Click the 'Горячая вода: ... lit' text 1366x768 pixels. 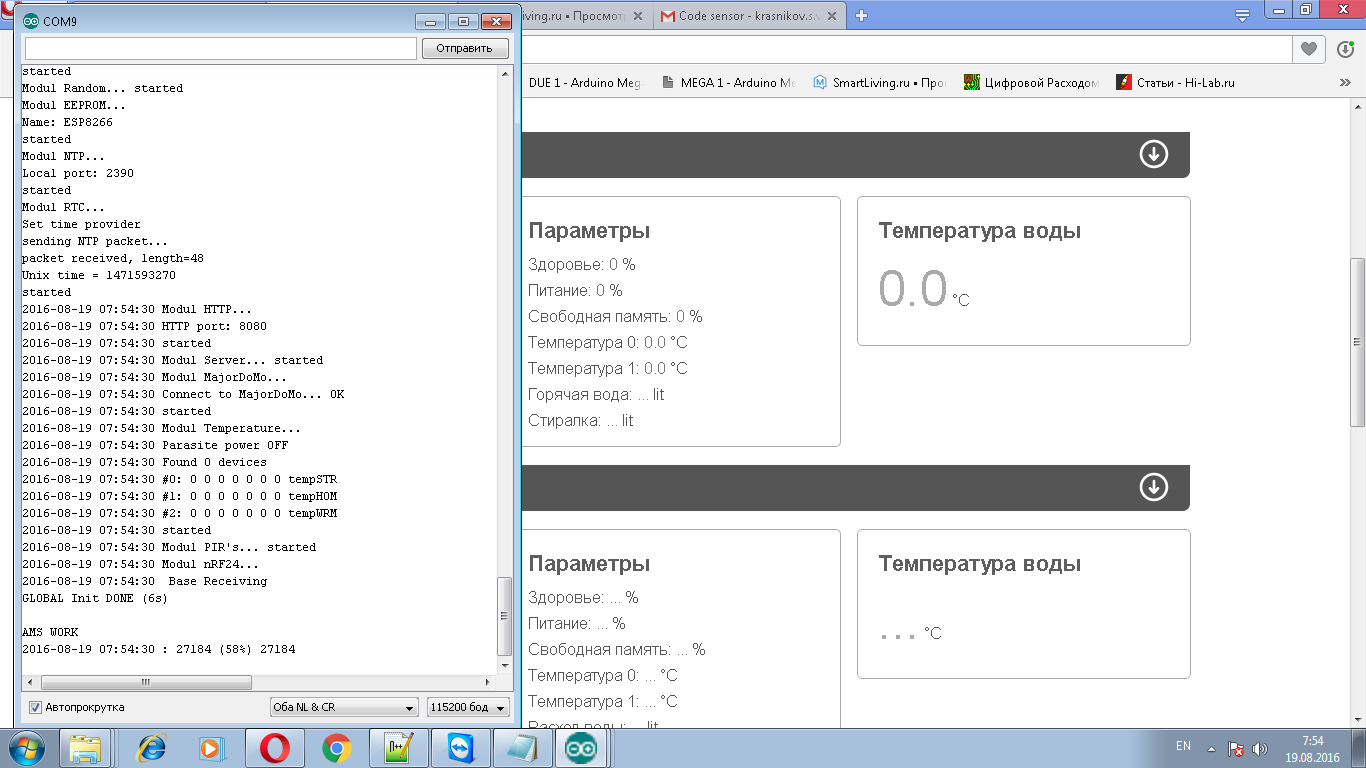pyautogui.click(x=596, y=395)
